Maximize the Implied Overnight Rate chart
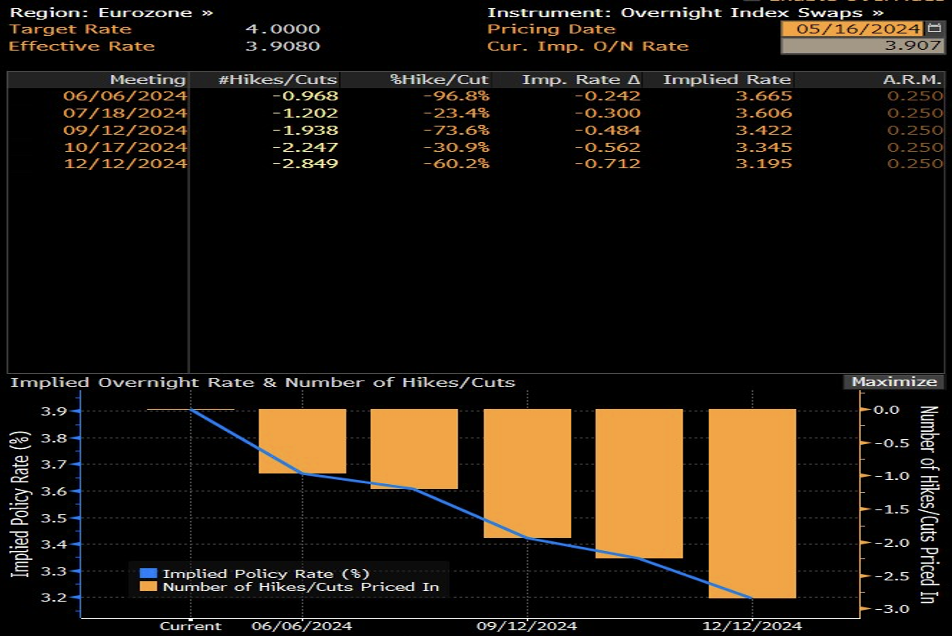 (x=894, y=382)
